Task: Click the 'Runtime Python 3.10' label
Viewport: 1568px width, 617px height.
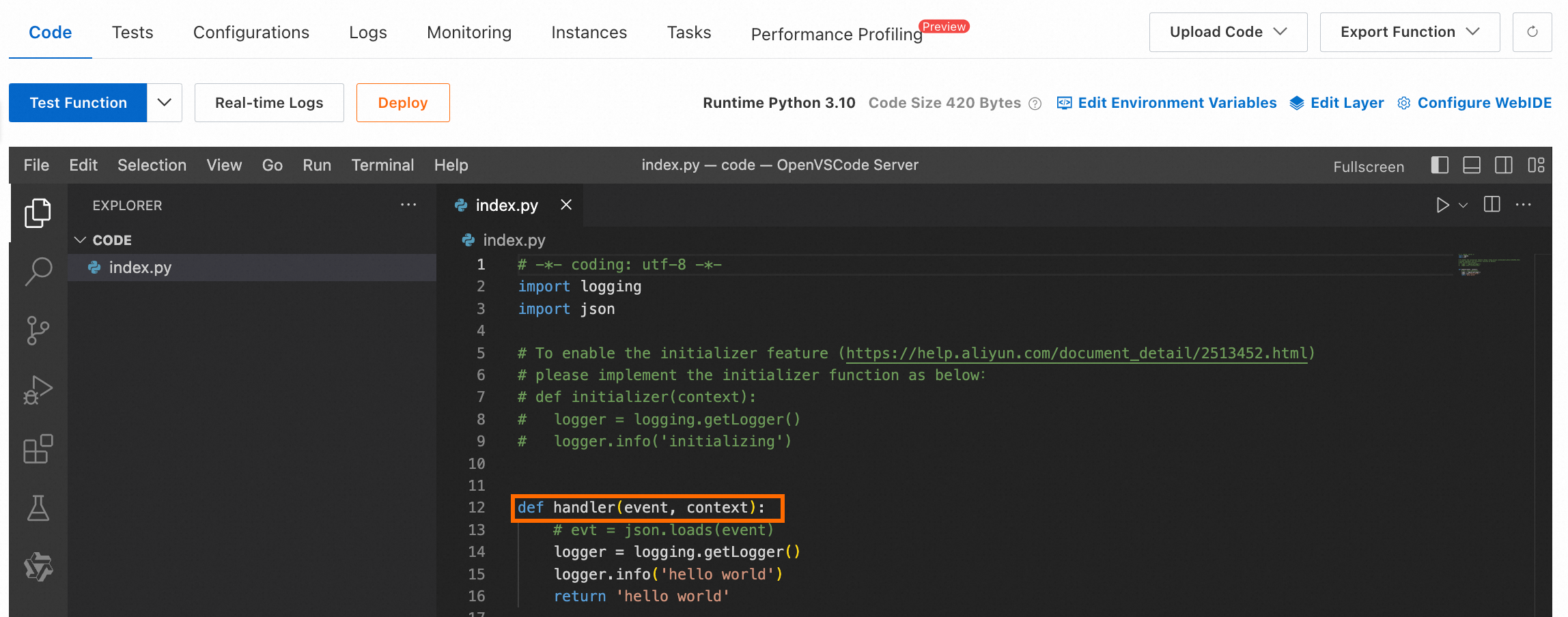Action: pos(779,102)
